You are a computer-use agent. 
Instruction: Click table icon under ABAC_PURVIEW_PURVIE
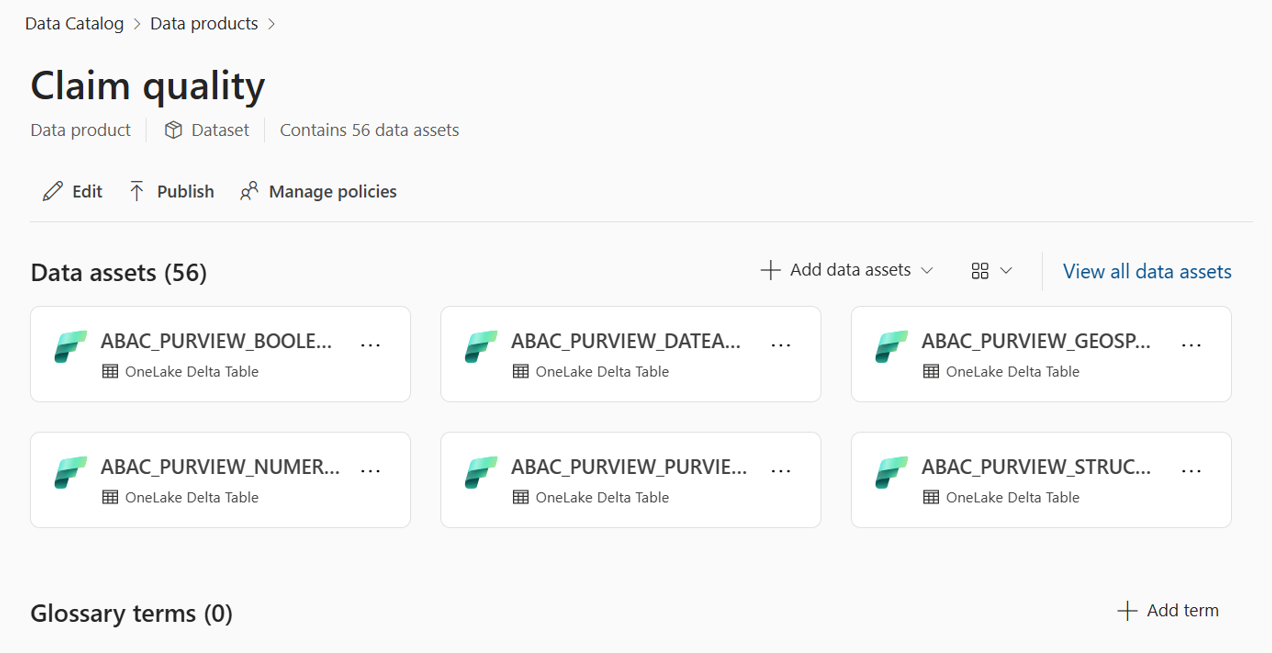[x=521, y=498]
